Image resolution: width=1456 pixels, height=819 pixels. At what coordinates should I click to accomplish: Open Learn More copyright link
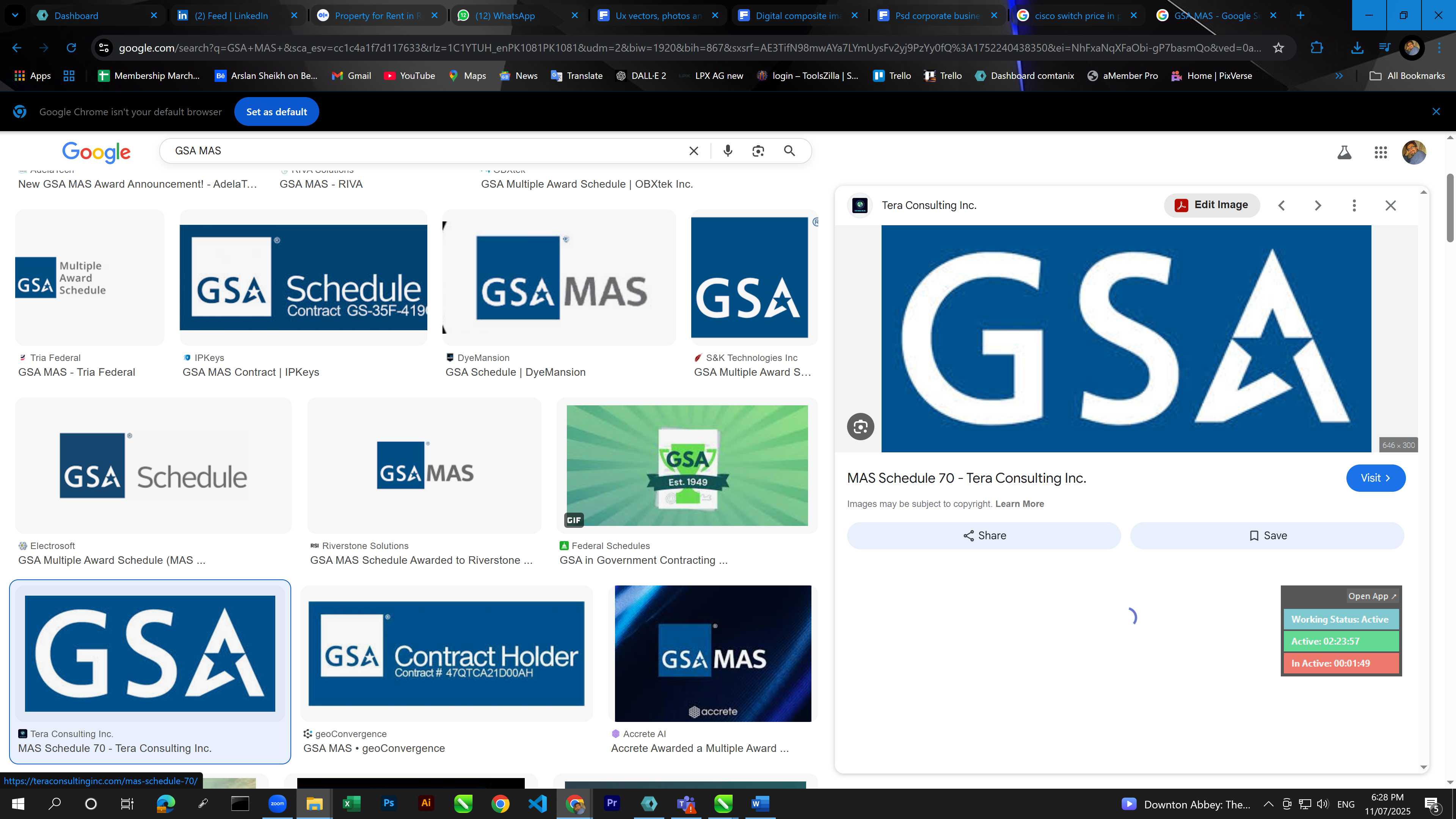click(x=1020, y=504)
